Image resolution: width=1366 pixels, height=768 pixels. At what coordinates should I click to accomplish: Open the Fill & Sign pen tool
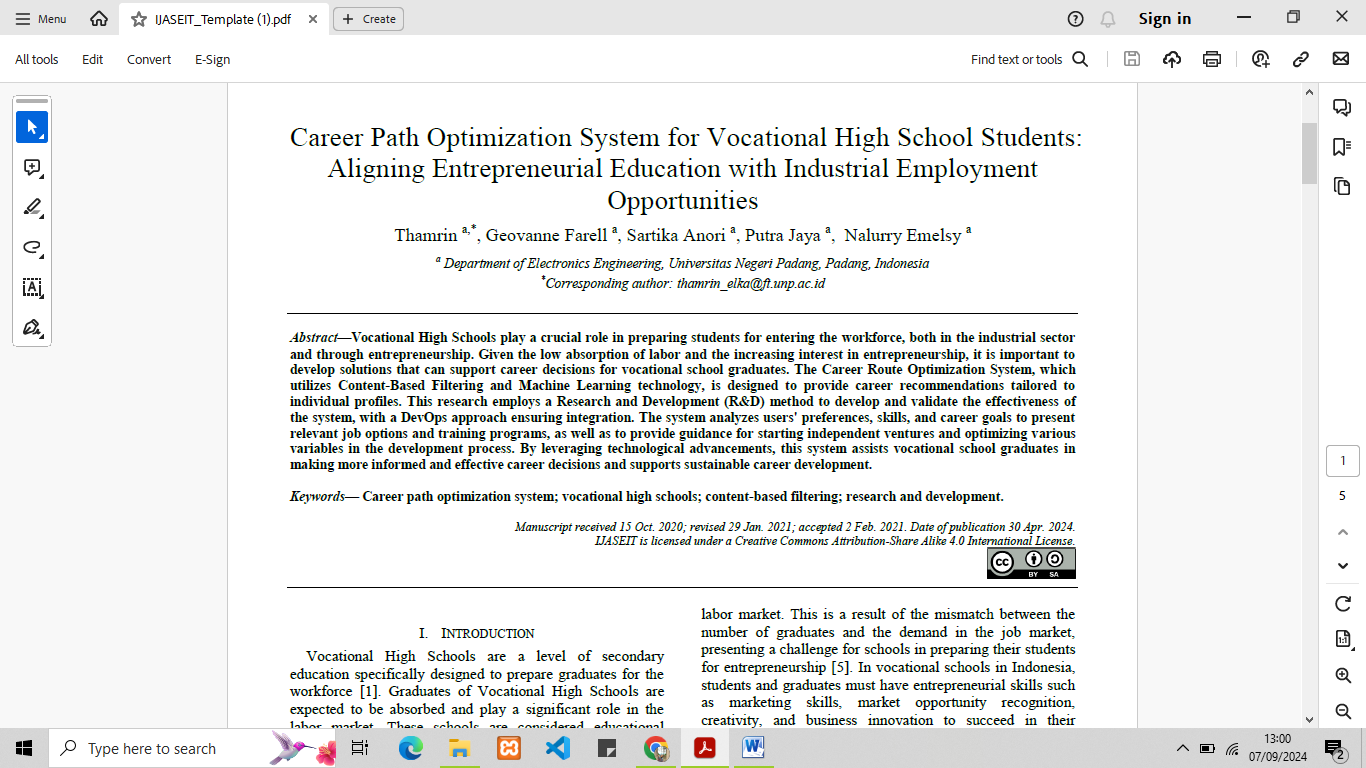[32, 328]
